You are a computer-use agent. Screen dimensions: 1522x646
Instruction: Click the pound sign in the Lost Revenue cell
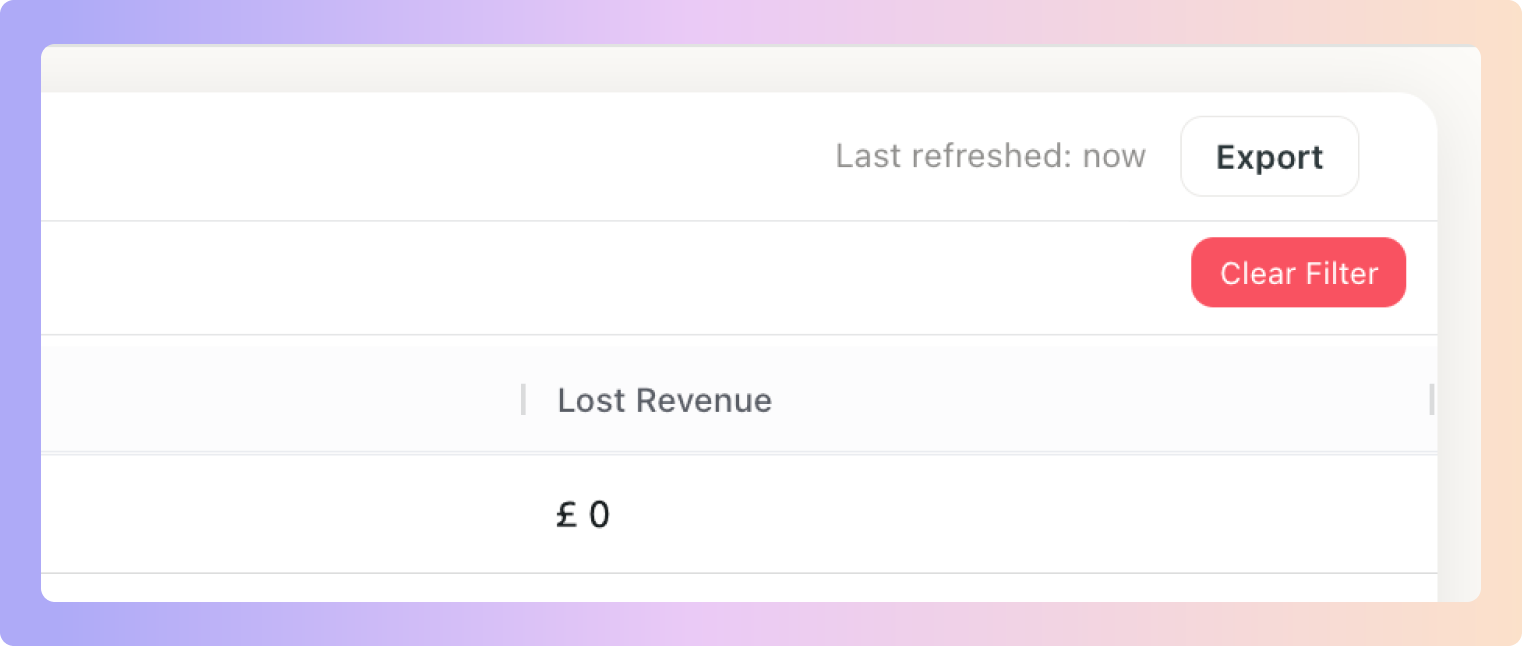click(x=567, y=515)
